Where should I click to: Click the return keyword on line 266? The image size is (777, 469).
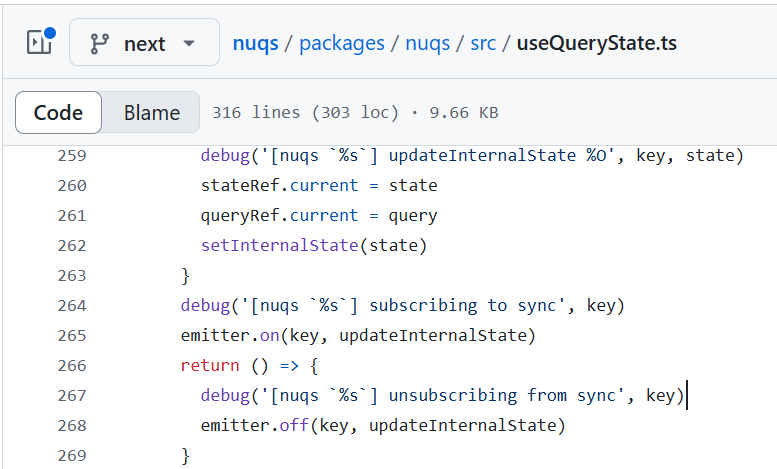[x=210, y=365]
